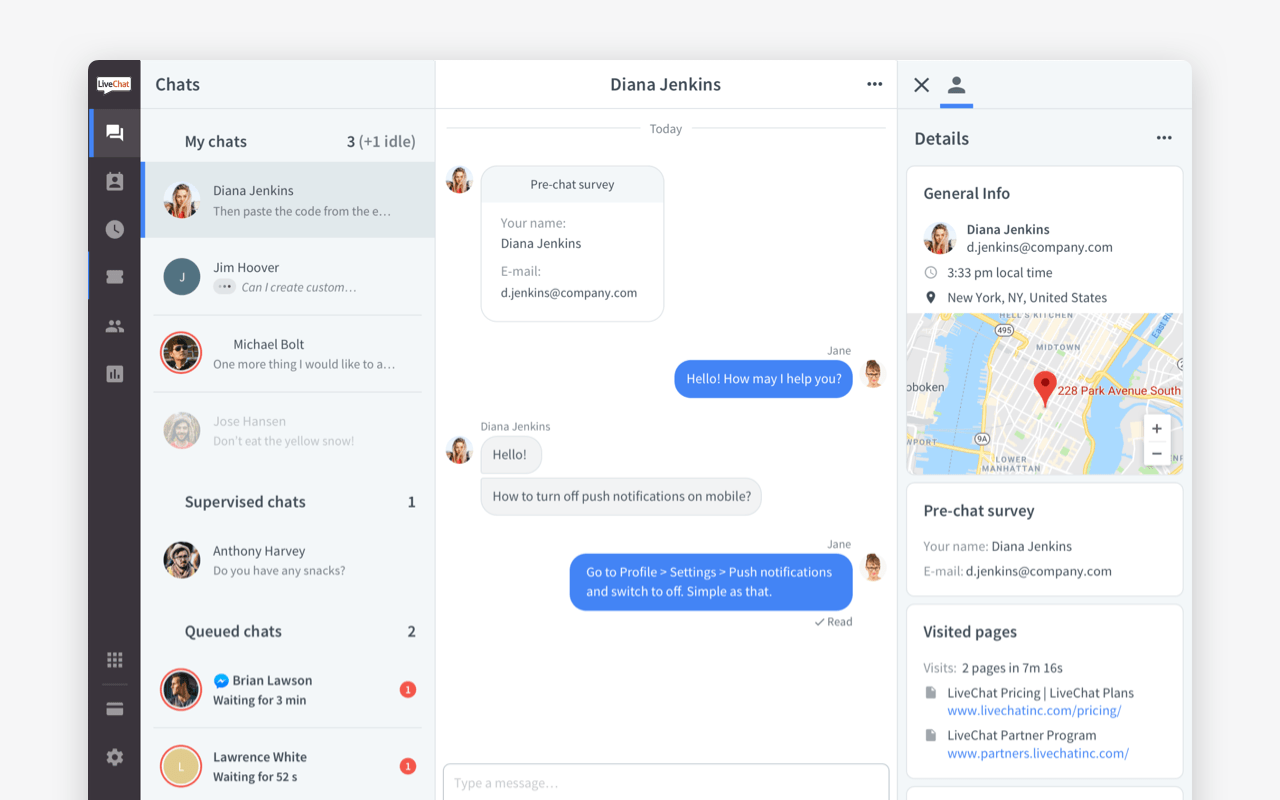Open Michael Bolt chat
Screen dimensions: 1280x800
click(288, 354)
